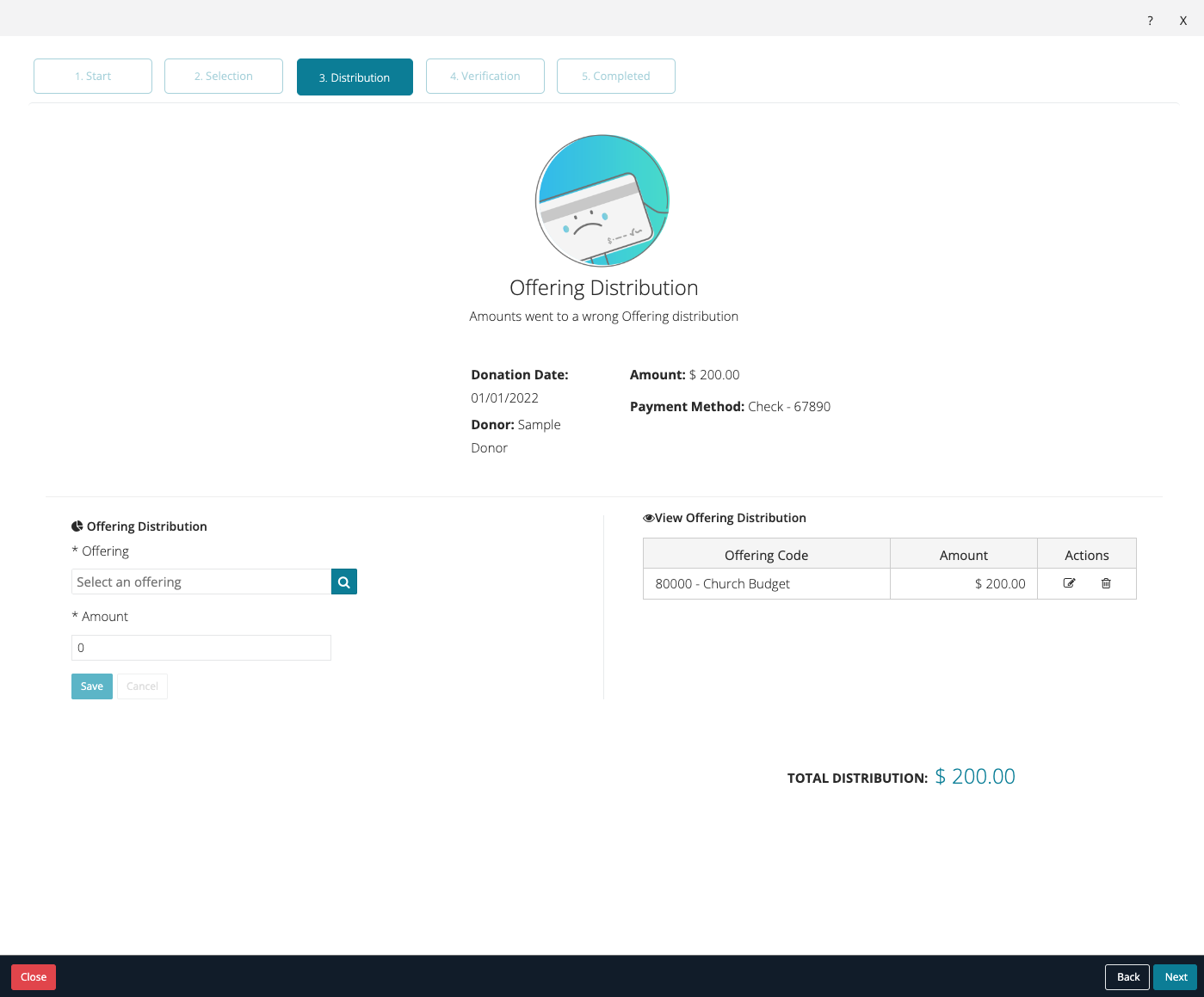
Task: Save the new offering distribution
Action: click(x=91, y=686)
